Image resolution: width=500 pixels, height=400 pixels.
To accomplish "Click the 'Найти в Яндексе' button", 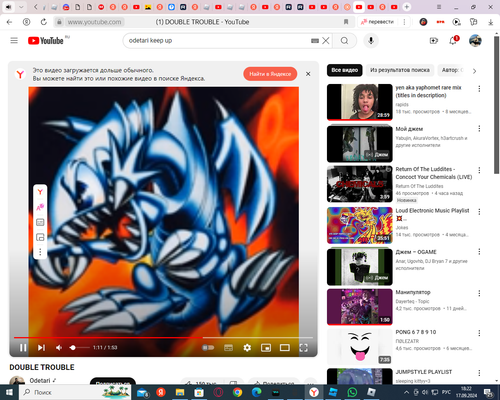I will click(270, 74).
